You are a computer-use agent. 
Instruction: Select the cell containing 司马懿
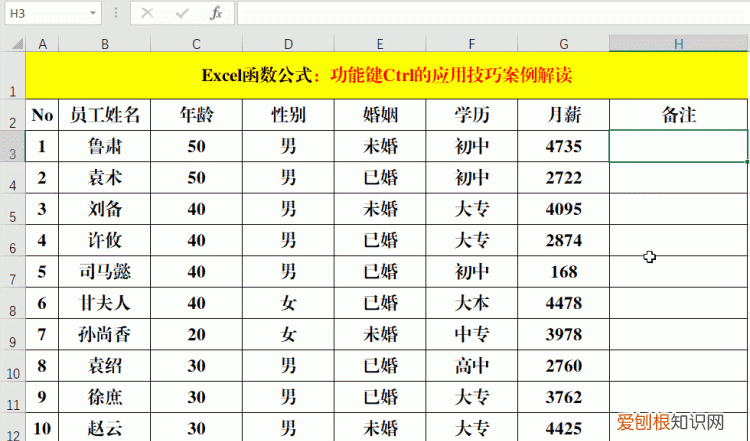pos(105,272)
